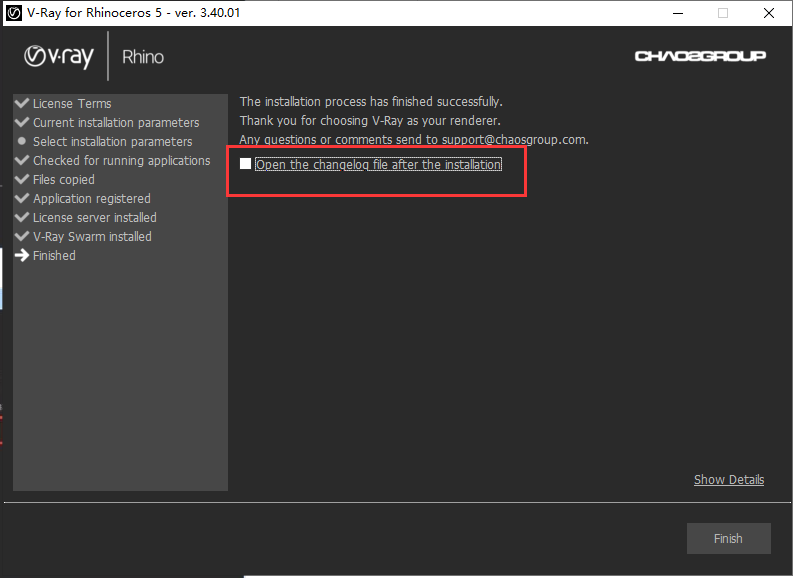Click the Chaos Group logo
The width and height of the screenshot is (795, 578).
coord(700,56)
